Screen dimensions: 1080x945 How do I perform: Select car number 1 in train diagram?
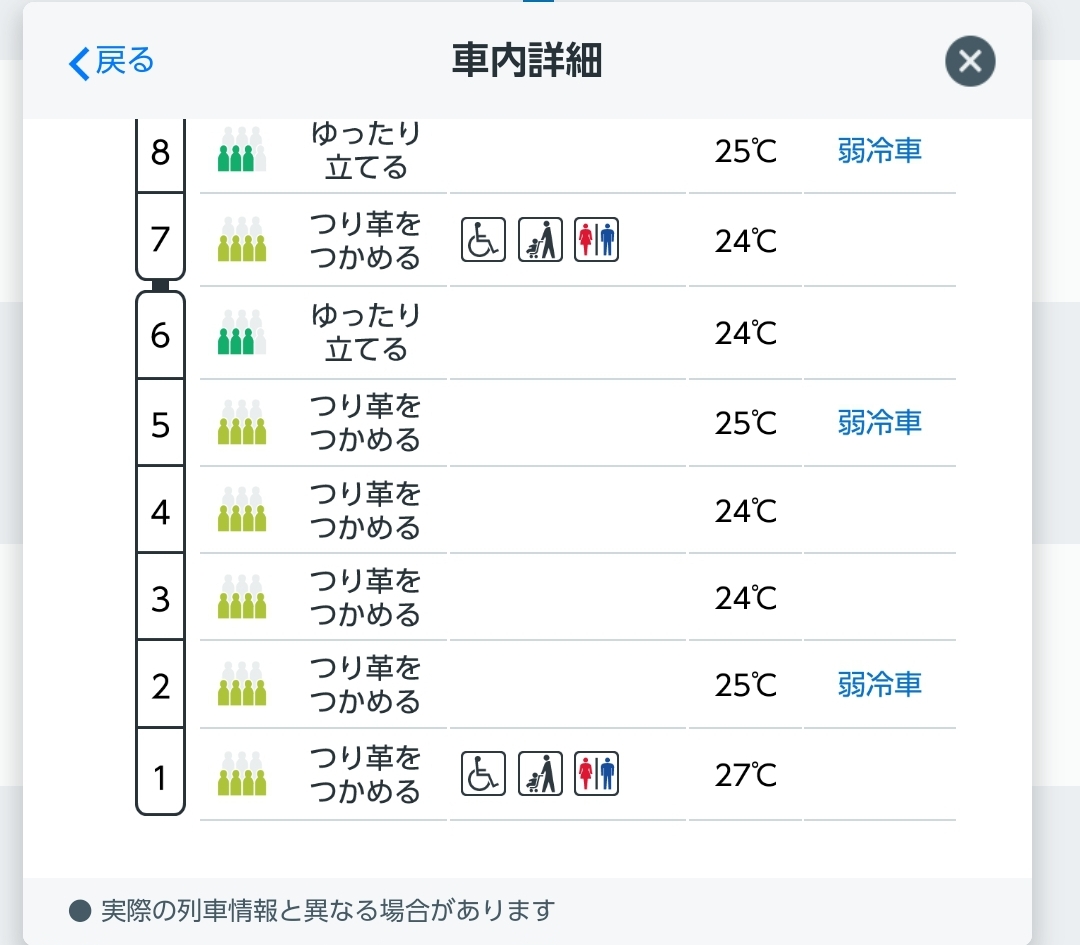pos(160,775)
